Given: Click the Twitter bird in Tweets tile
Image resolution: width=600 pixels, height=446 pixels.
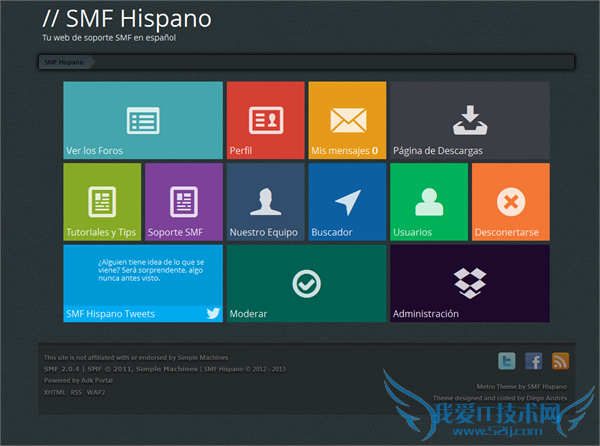Looking at the screenshot, I should [x=213, y=313].
